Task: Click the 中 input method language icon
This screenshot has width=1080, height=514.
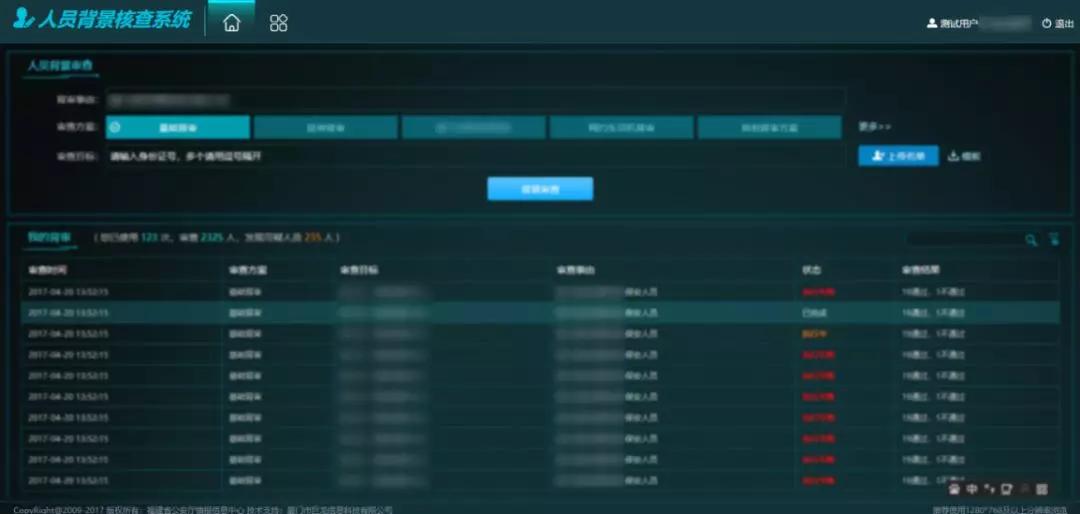Action: click(972, 489)
